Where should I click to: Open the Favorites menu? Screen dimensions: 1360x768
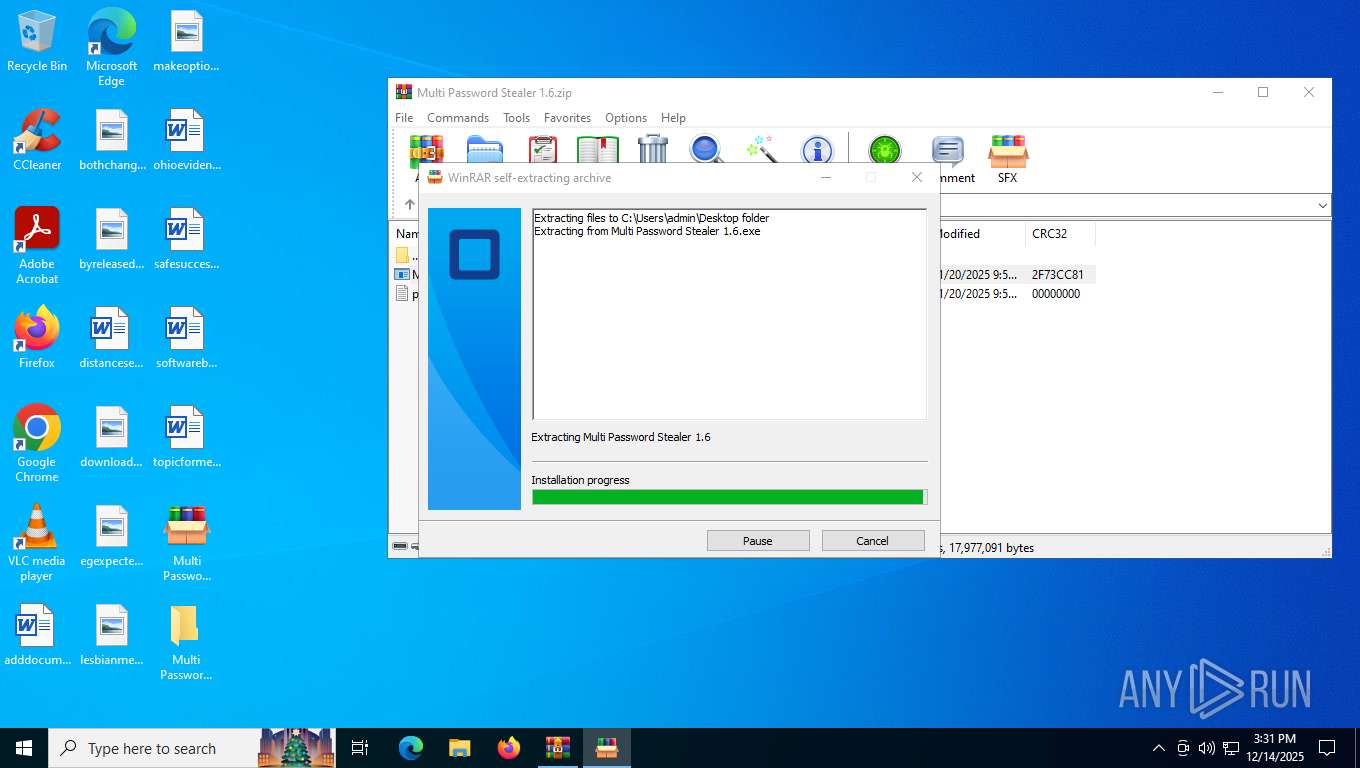pos(567,117)
